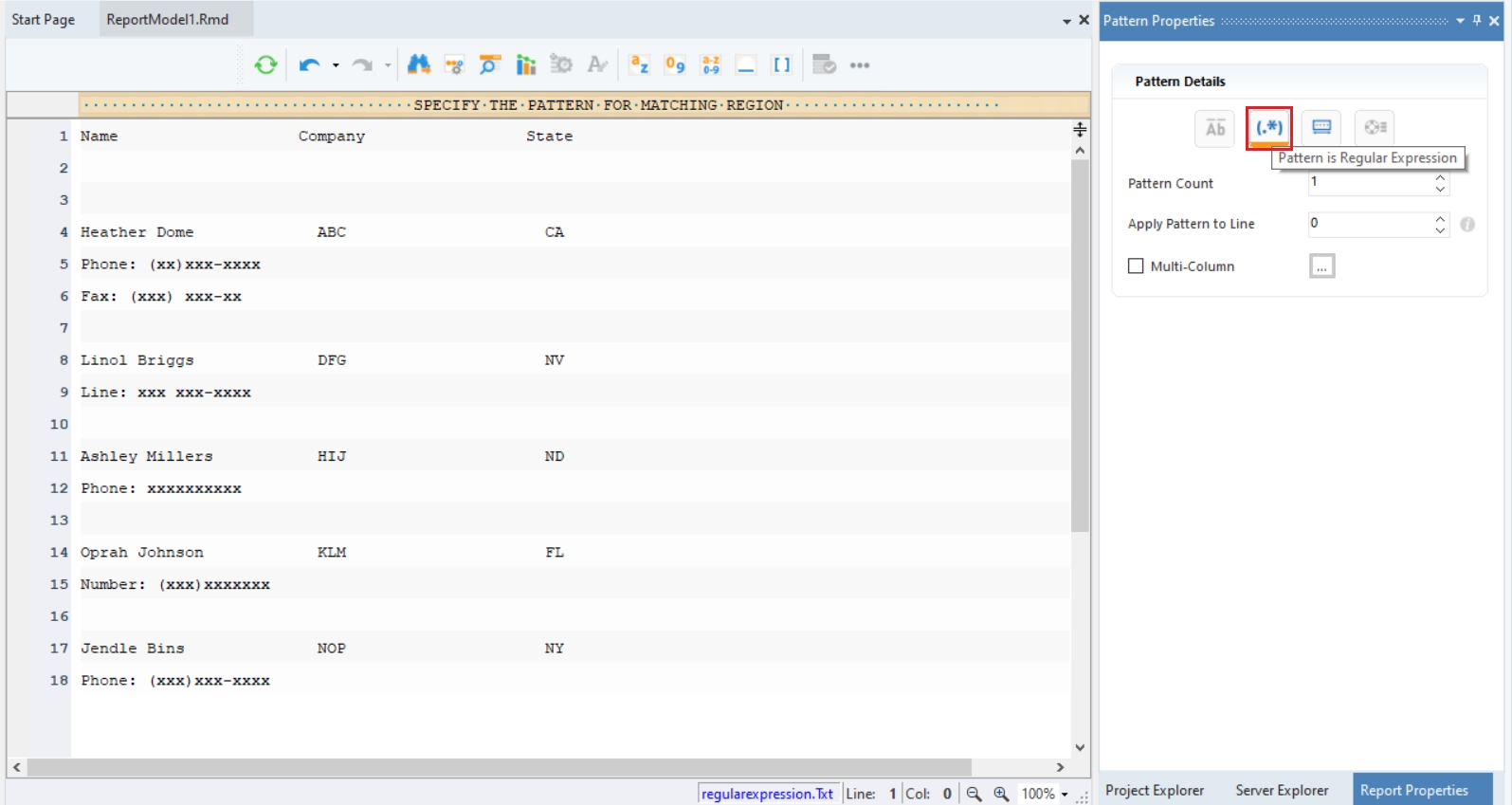Switch to the Start Page tab

click(44, 19)
